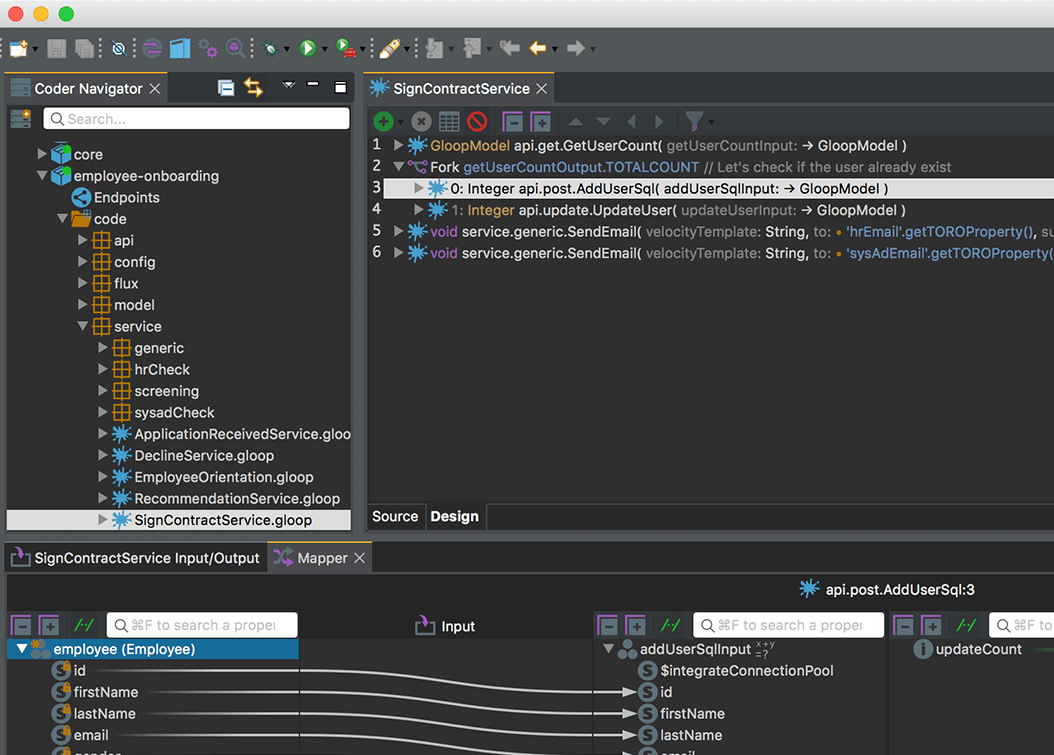Click the Coder Navigator Search field
1054x755 pixels.
[196, 119]
